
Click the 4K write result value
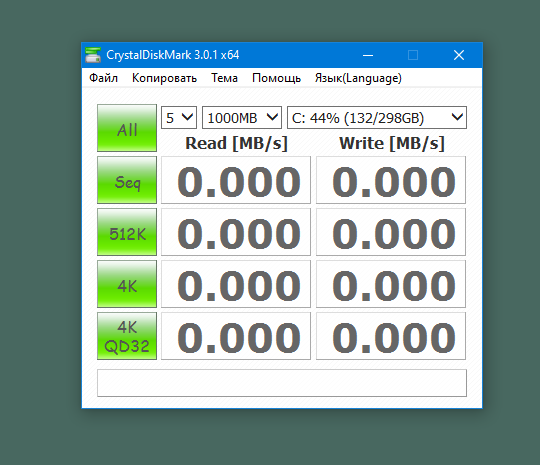(391, 284)
